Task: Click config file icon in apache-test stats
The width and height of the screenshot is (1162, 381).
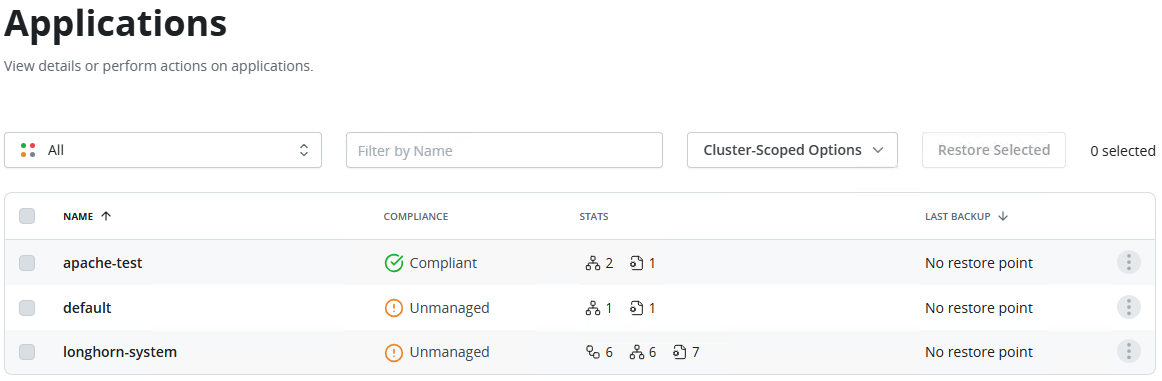Action: coord(637,263)
